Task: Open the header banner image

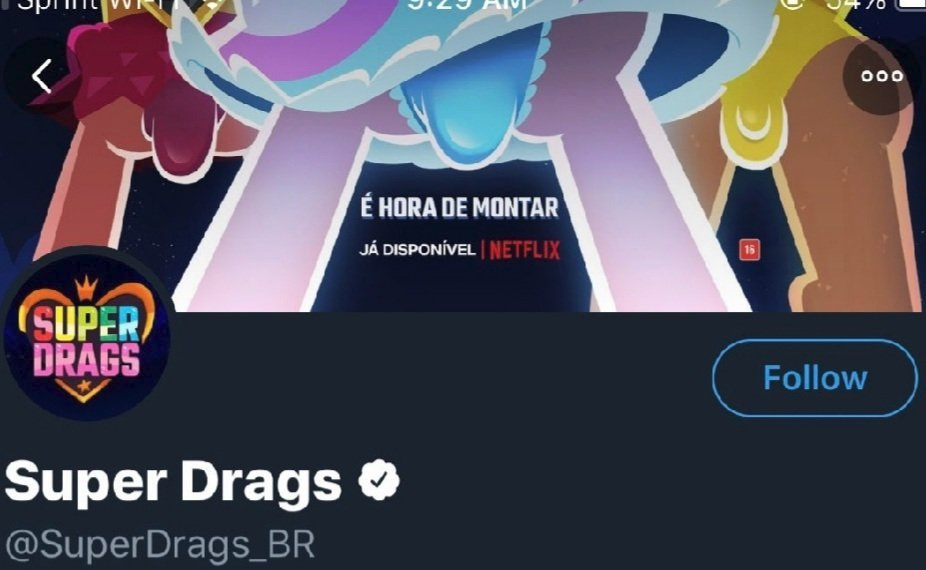Action: pos(463,156)
